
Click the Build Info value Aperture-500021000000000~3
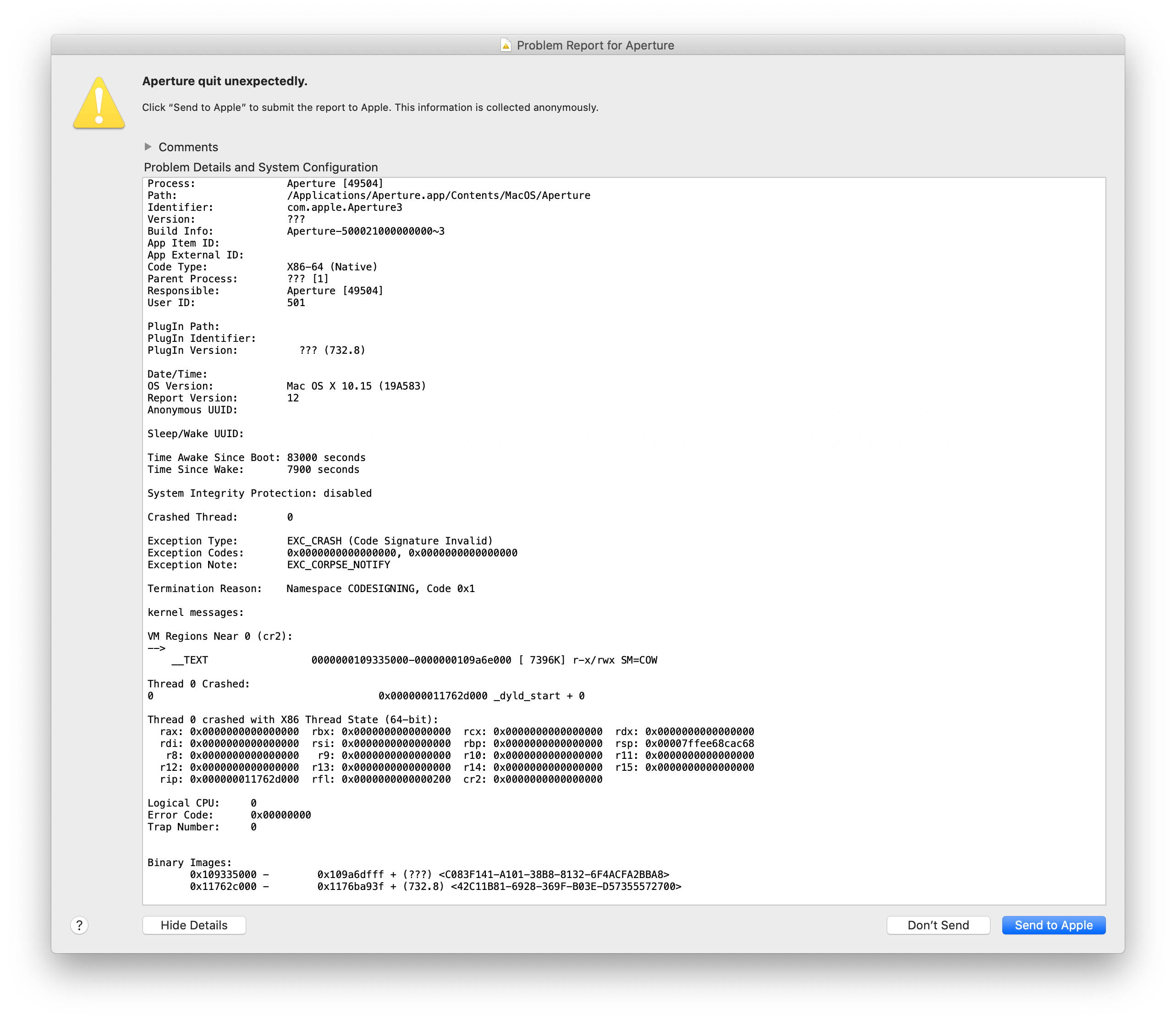pos(365,231)
